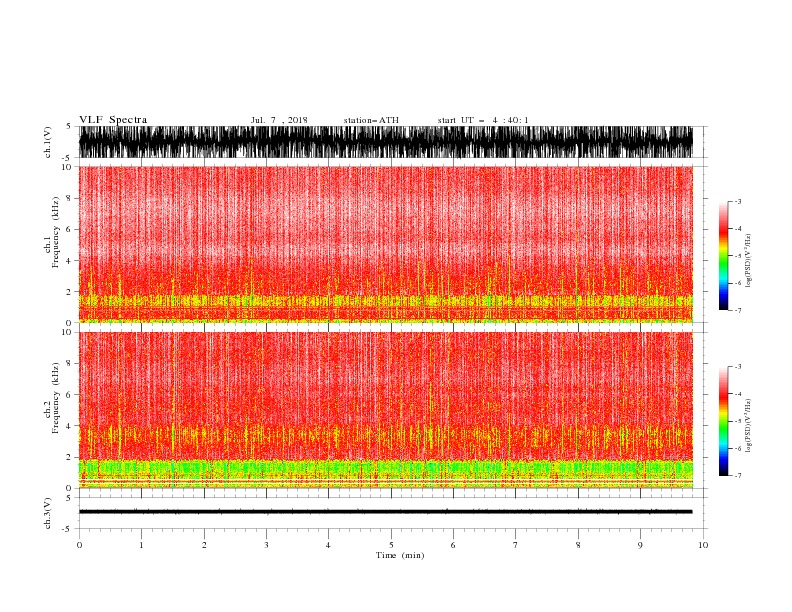Click the ch.1 "Frequency (kHz)" axis label
792x612 pixels.
coord(56,232)
